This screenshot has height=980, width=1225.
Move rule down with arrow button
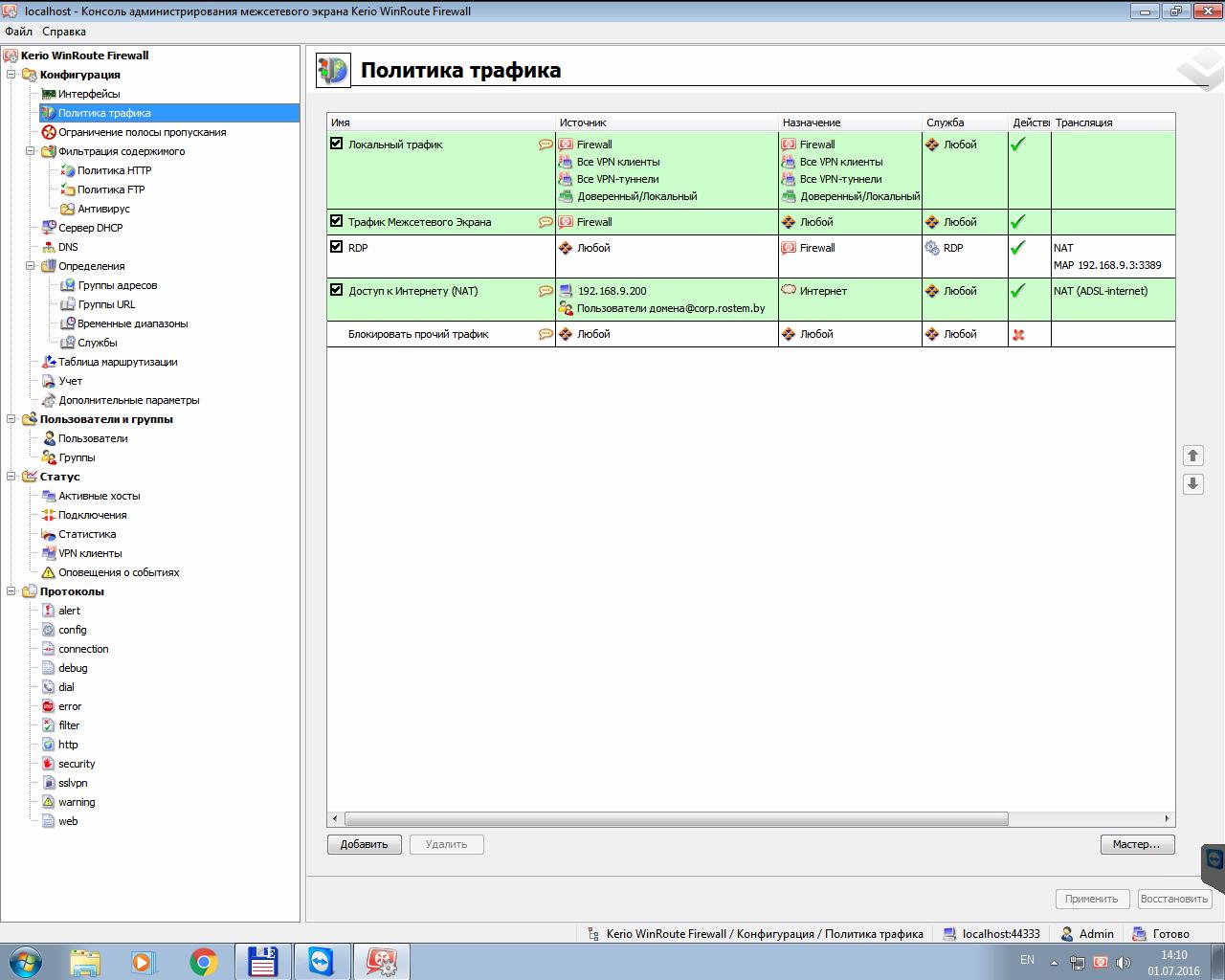[x=1192, y=483]
